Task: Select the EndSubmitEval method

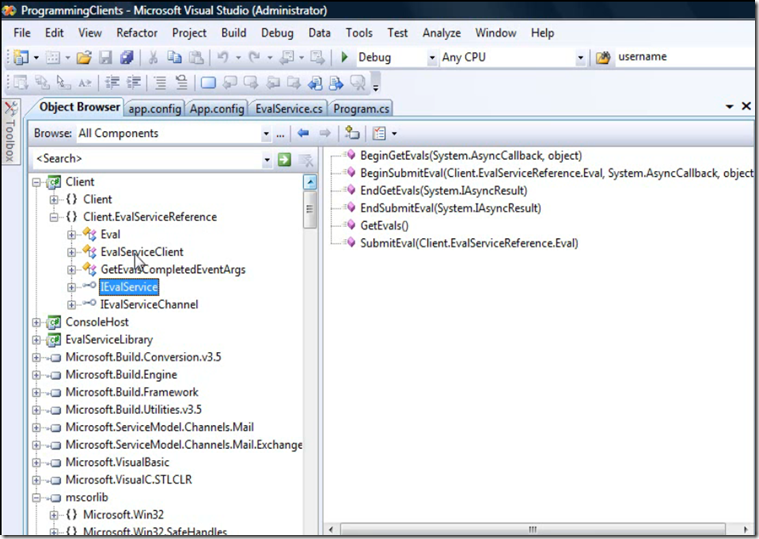Action: 451,208
